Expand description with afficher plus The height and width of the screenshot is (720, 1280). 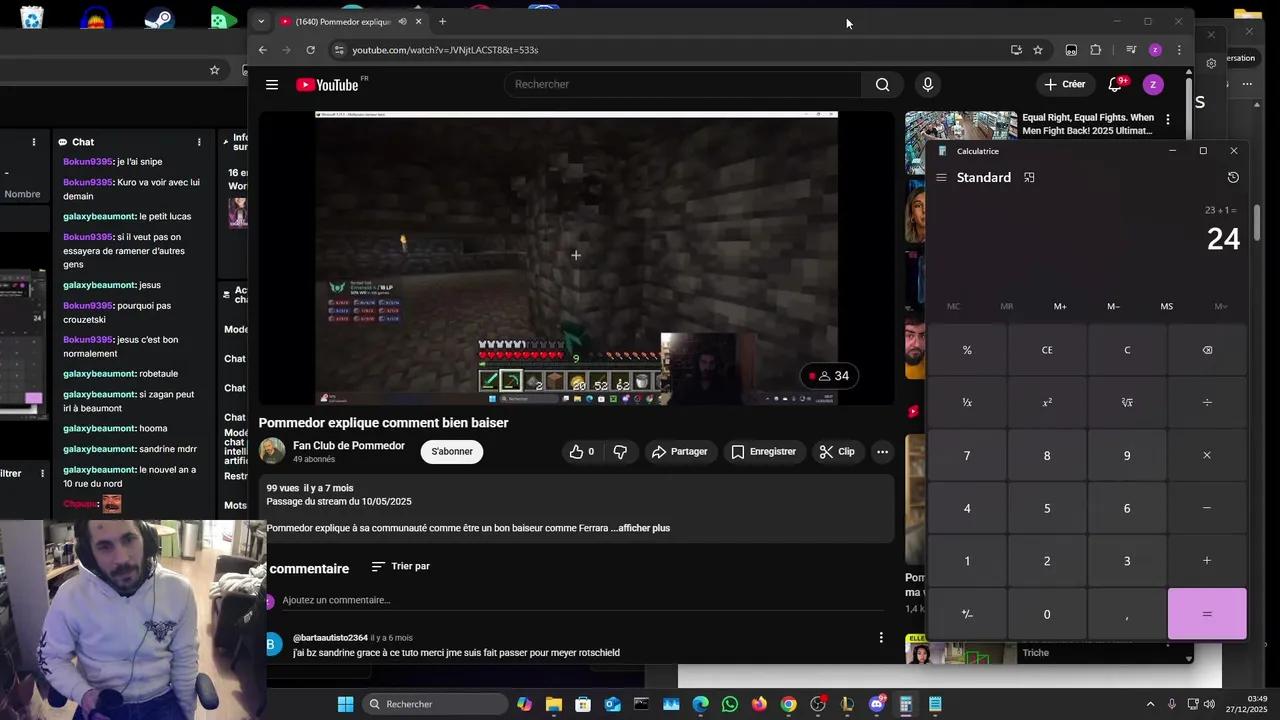(644, 528)
